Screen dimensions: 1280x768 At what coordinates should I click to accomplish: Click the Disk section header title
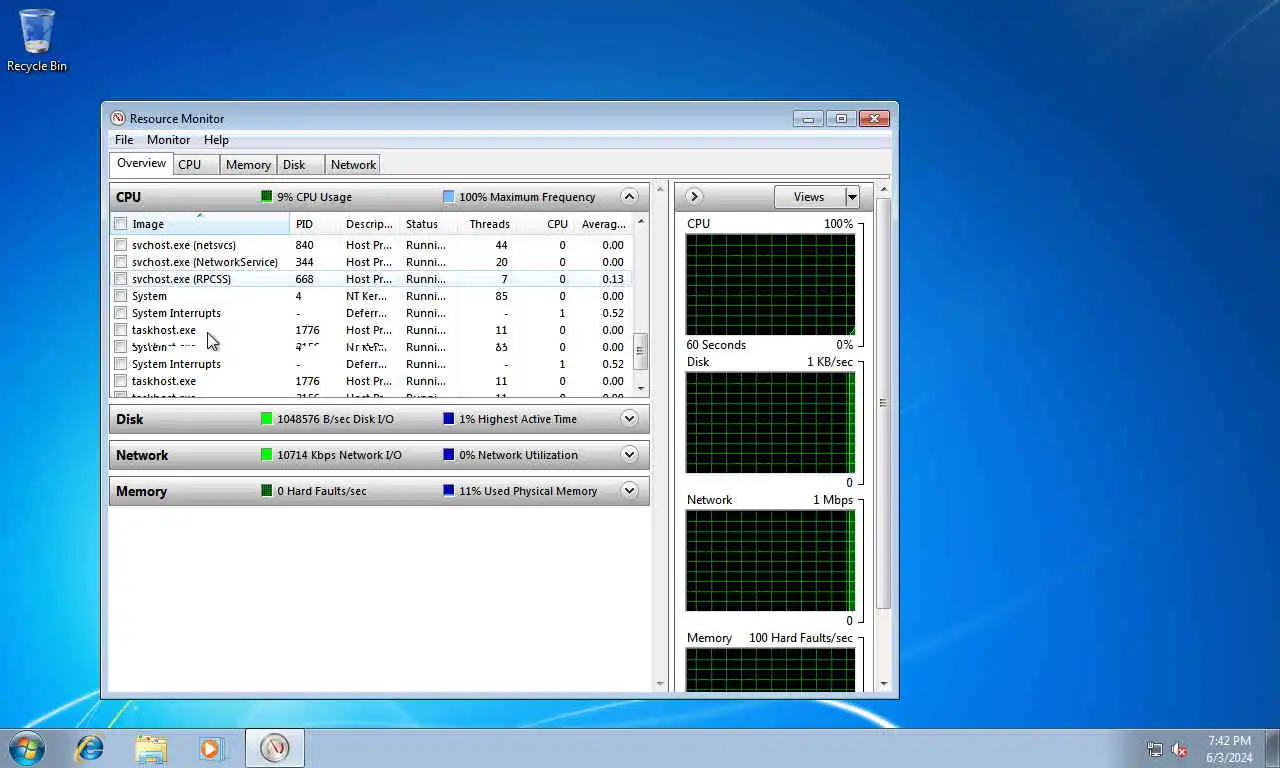point(130,419)
